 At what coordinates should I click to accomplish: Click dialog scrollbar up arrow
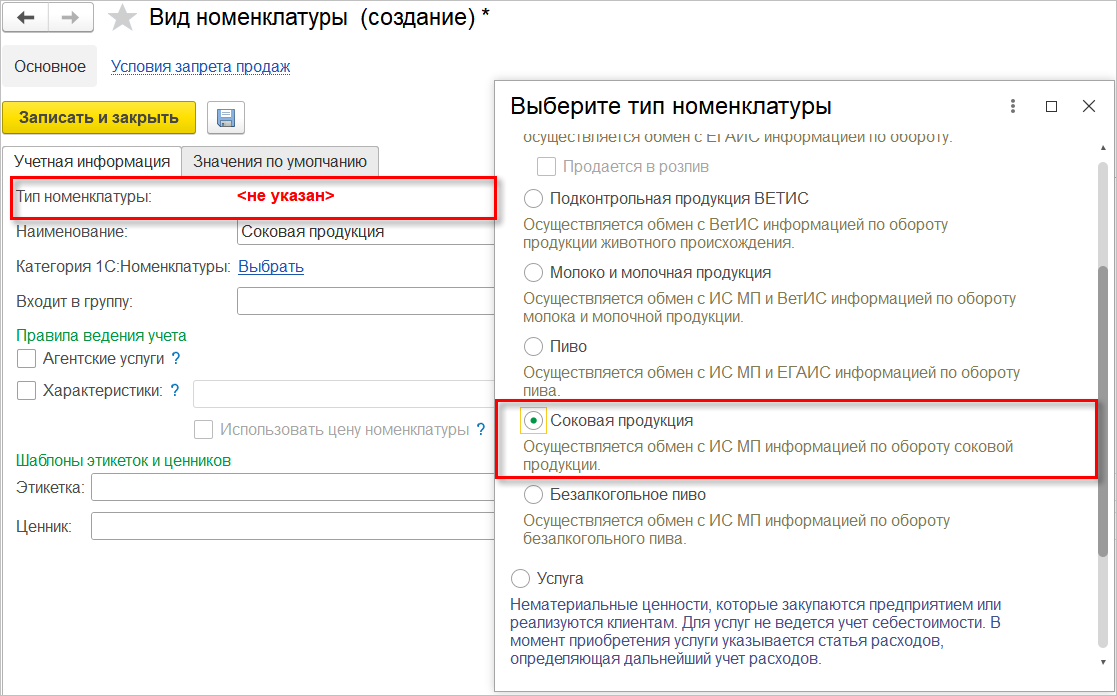(1103, 148)
